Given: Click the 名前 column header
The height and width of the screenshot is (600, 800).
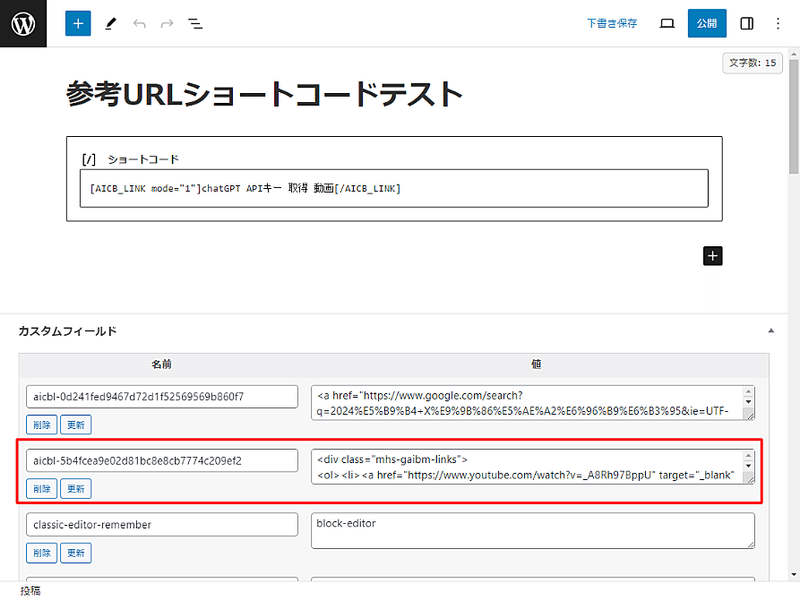Looking at the screenshot, I should click(161, 364).
